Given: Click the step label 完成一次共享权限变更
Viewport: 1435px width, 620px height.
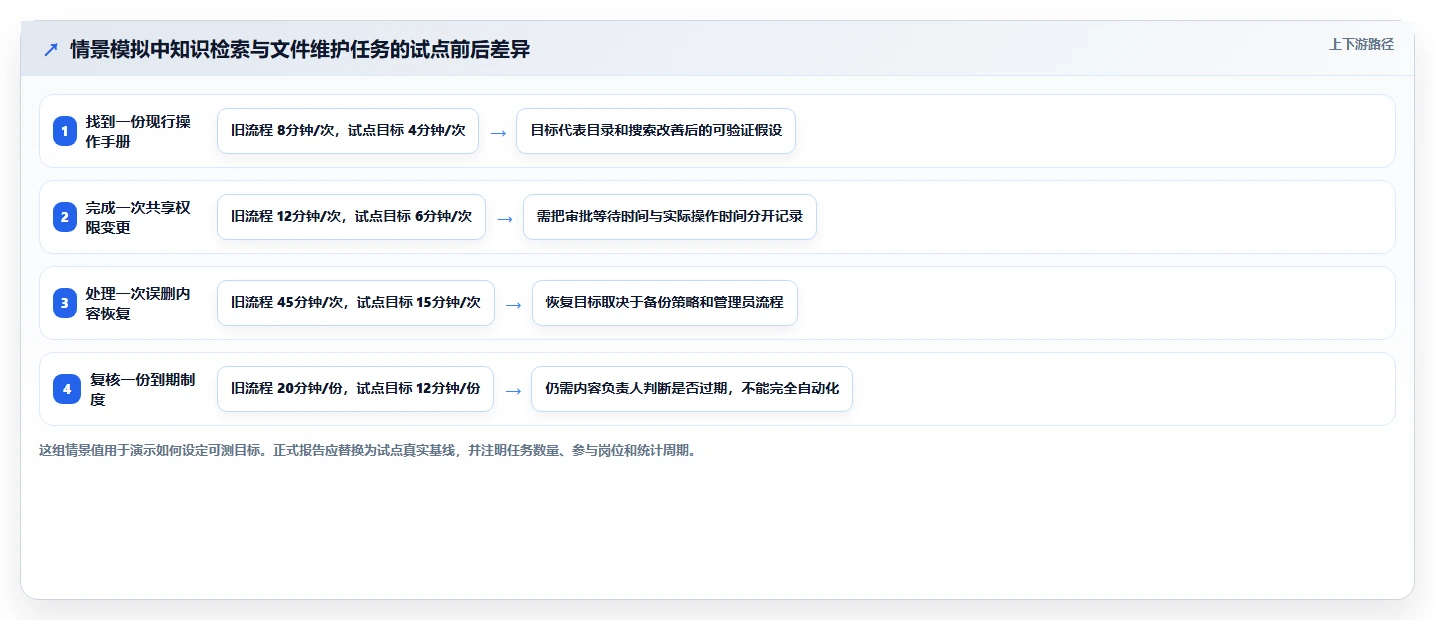Looking at the screenshot, I should 138,217.
